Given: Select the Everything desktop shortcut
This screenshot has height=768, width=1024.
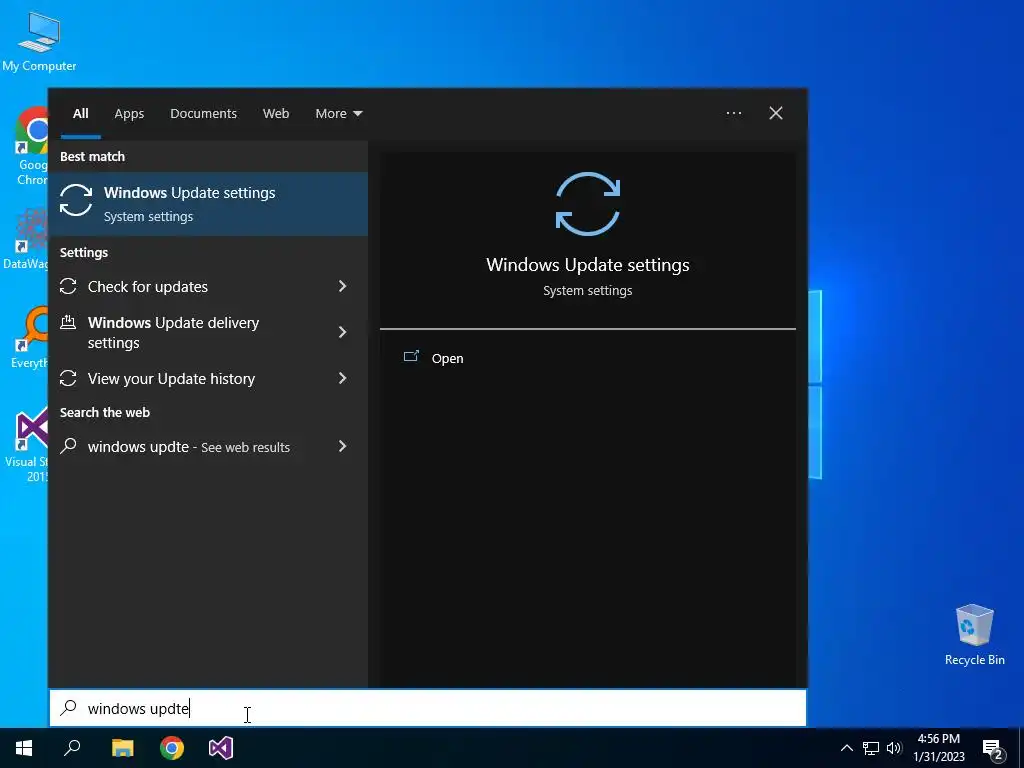Looking at the screenshot, I should point(30,338).
